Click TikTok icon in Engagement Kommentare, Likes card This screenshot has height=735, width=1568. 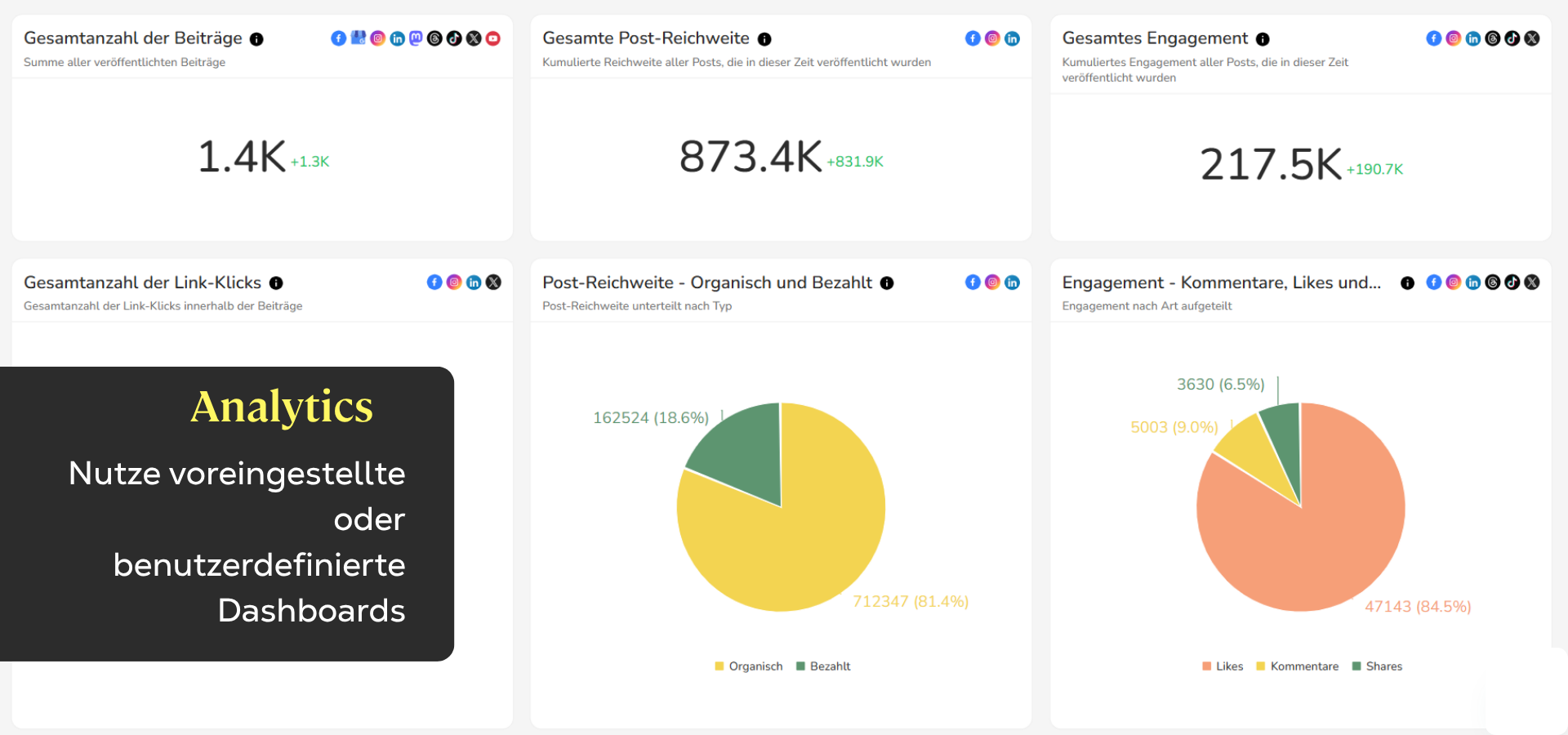click(x=1512, y=283)
